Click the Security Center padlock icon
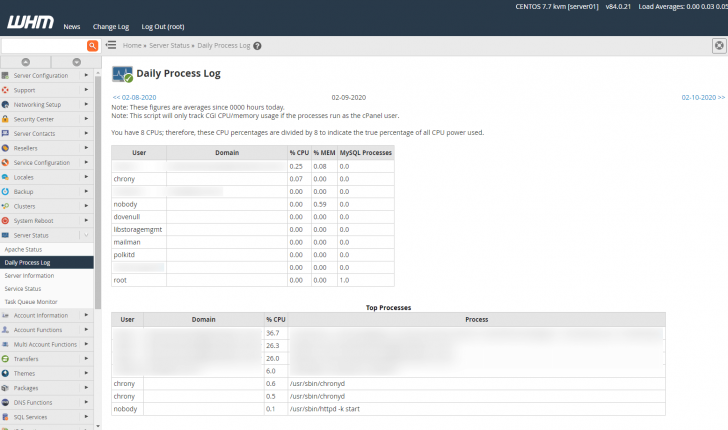728x430 pixels. click(6, 119)
